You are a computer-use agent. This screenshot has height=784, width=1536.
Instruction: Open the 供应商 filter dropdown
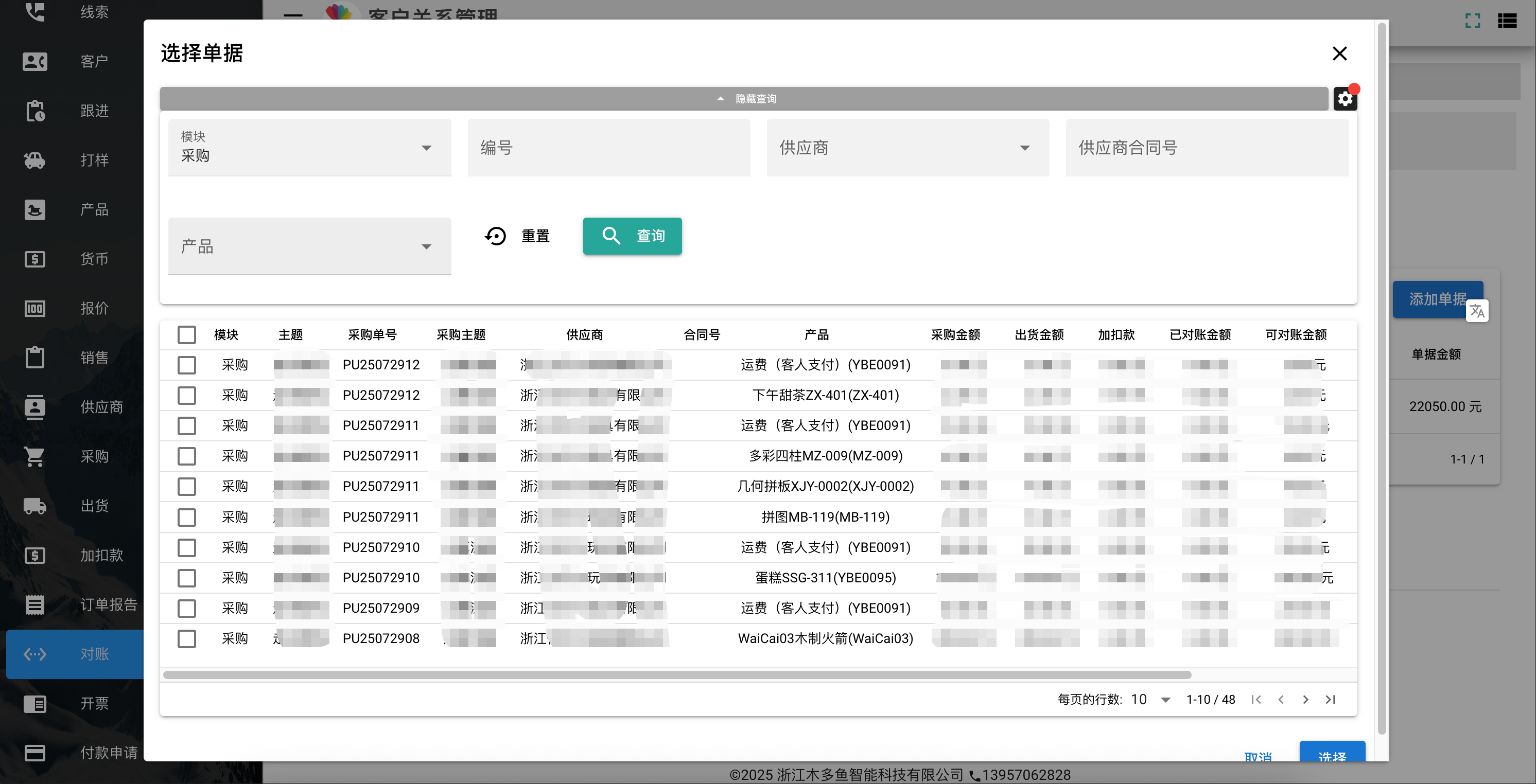coord(907,148)
